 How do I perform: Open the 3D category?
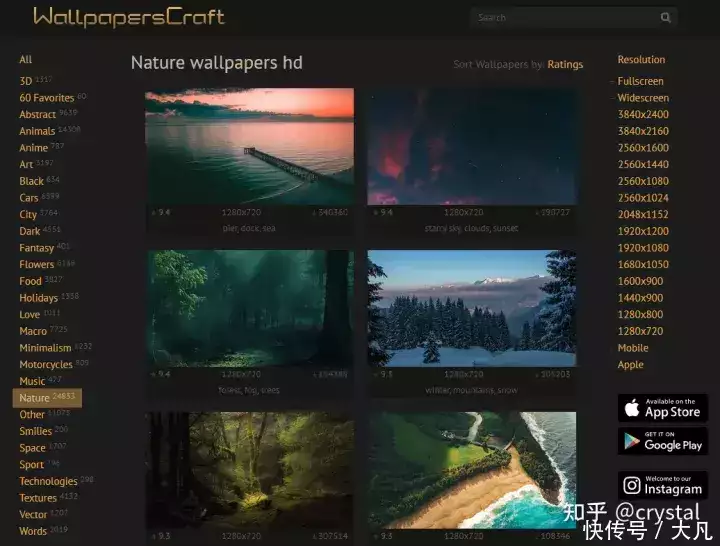[x=26, y=81]
